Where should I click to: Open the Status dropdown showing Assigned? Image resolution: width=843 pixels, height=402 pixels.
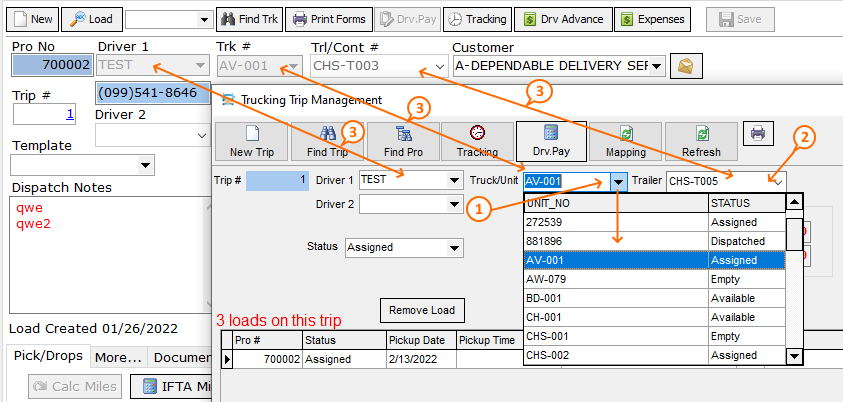point(455,247)
